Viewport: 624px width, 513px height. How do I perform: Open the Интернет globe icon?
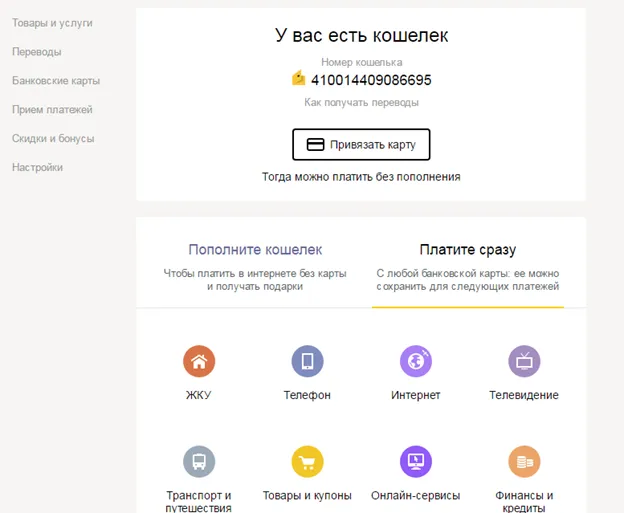pyautogui.click(x=415, y=361)
